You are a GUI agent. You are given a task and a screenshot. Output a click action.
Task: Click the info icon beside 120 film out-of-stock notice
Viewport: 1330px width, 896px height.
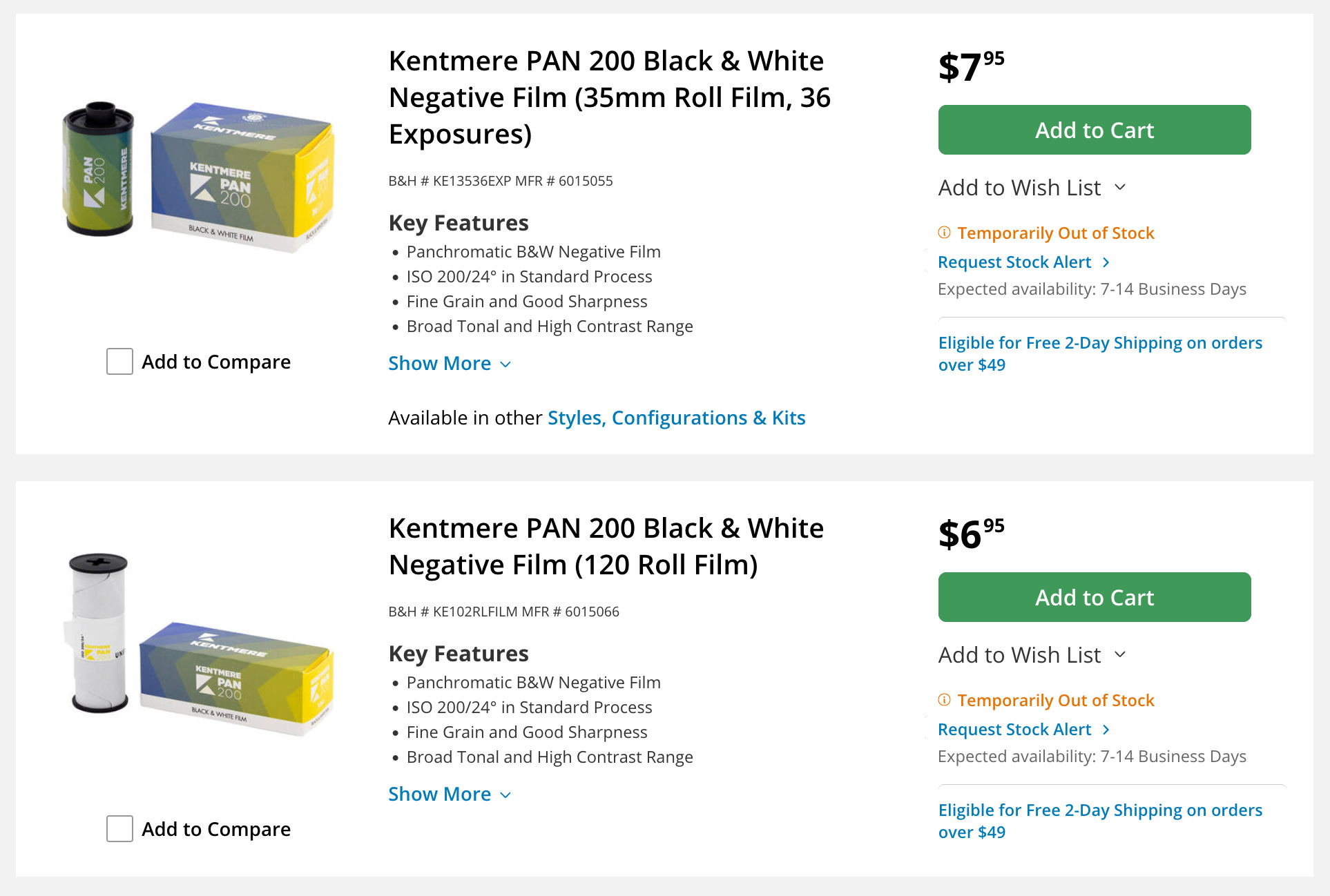tap(944, 700)
